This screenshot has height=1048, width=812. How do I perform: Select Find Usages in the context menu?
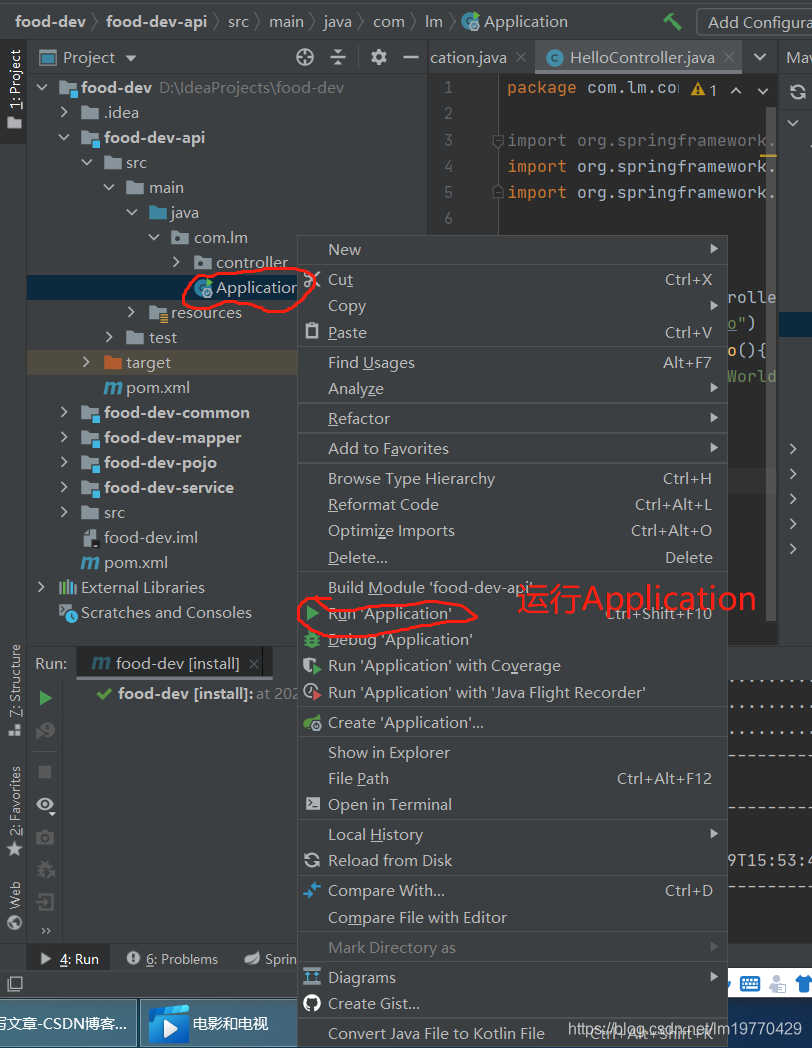tap(512, 362)
